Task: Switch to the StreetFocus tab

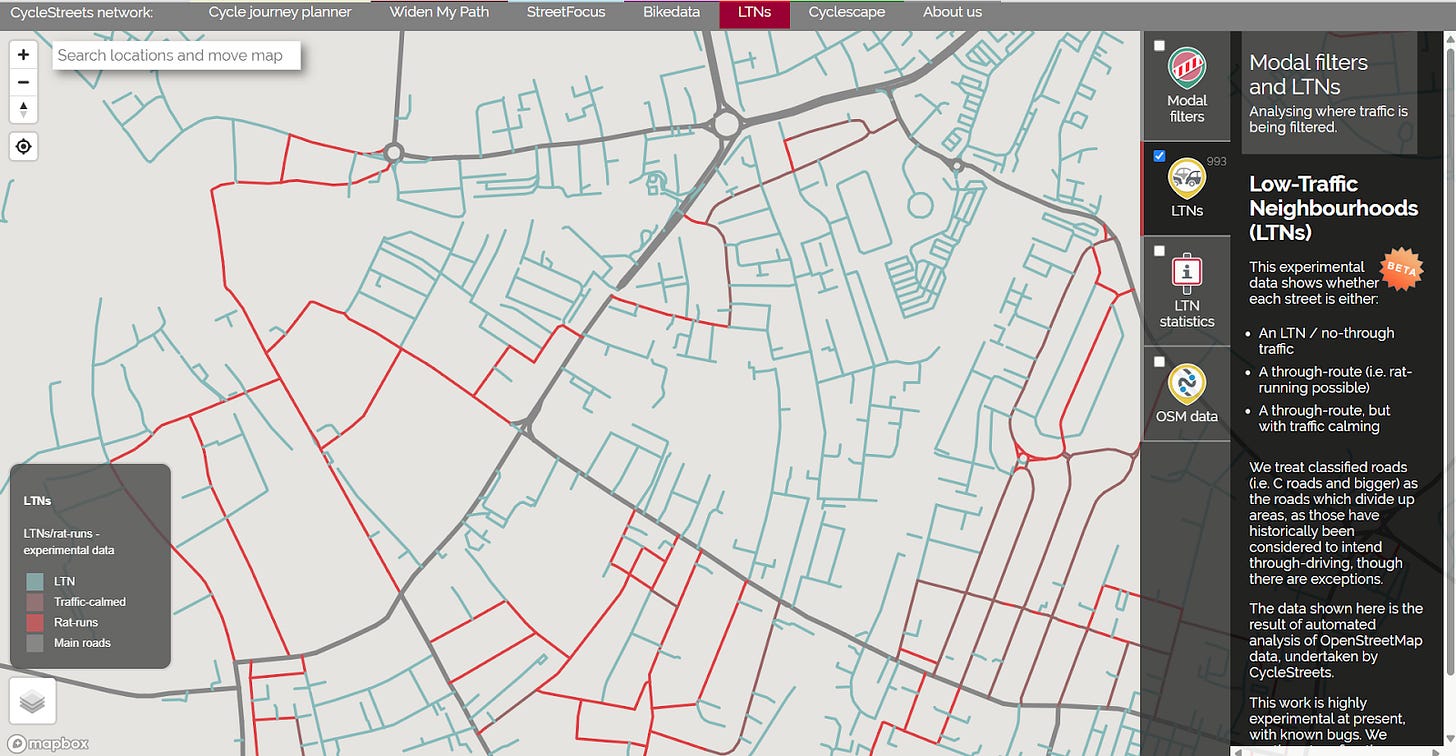Action: coord(566,13)
